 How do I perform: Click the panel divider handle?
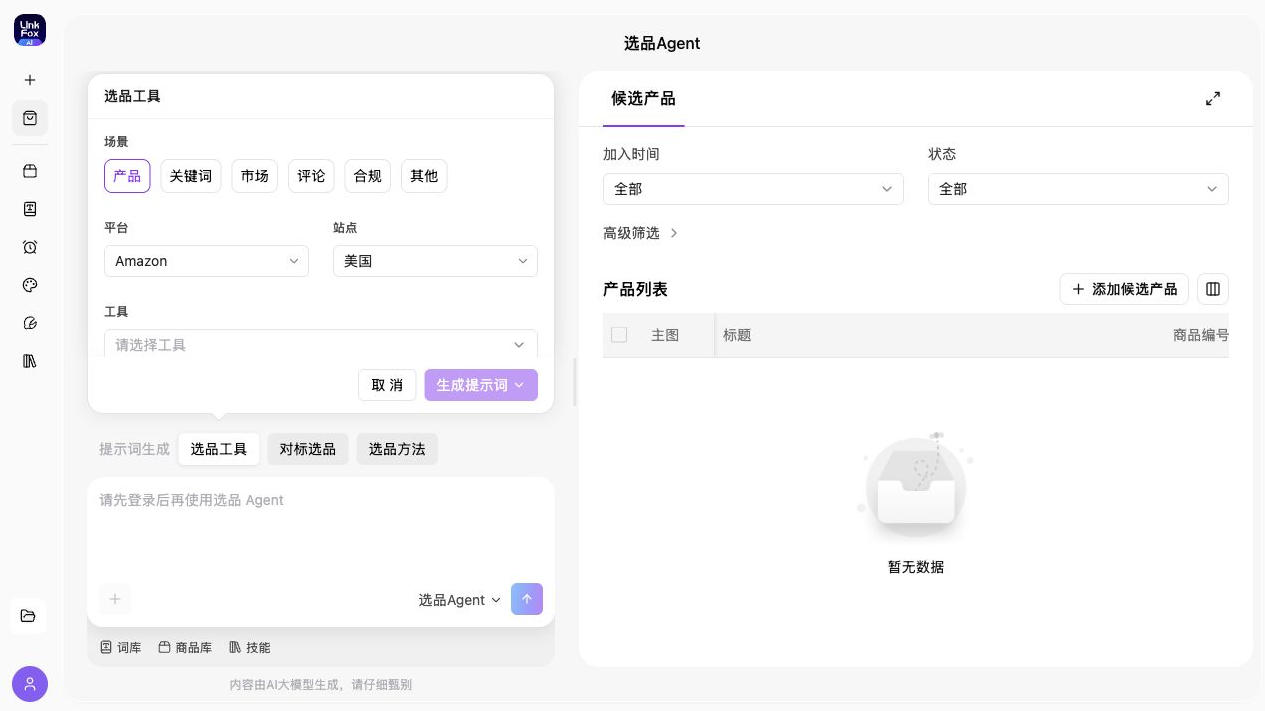(x=575, y=382)
